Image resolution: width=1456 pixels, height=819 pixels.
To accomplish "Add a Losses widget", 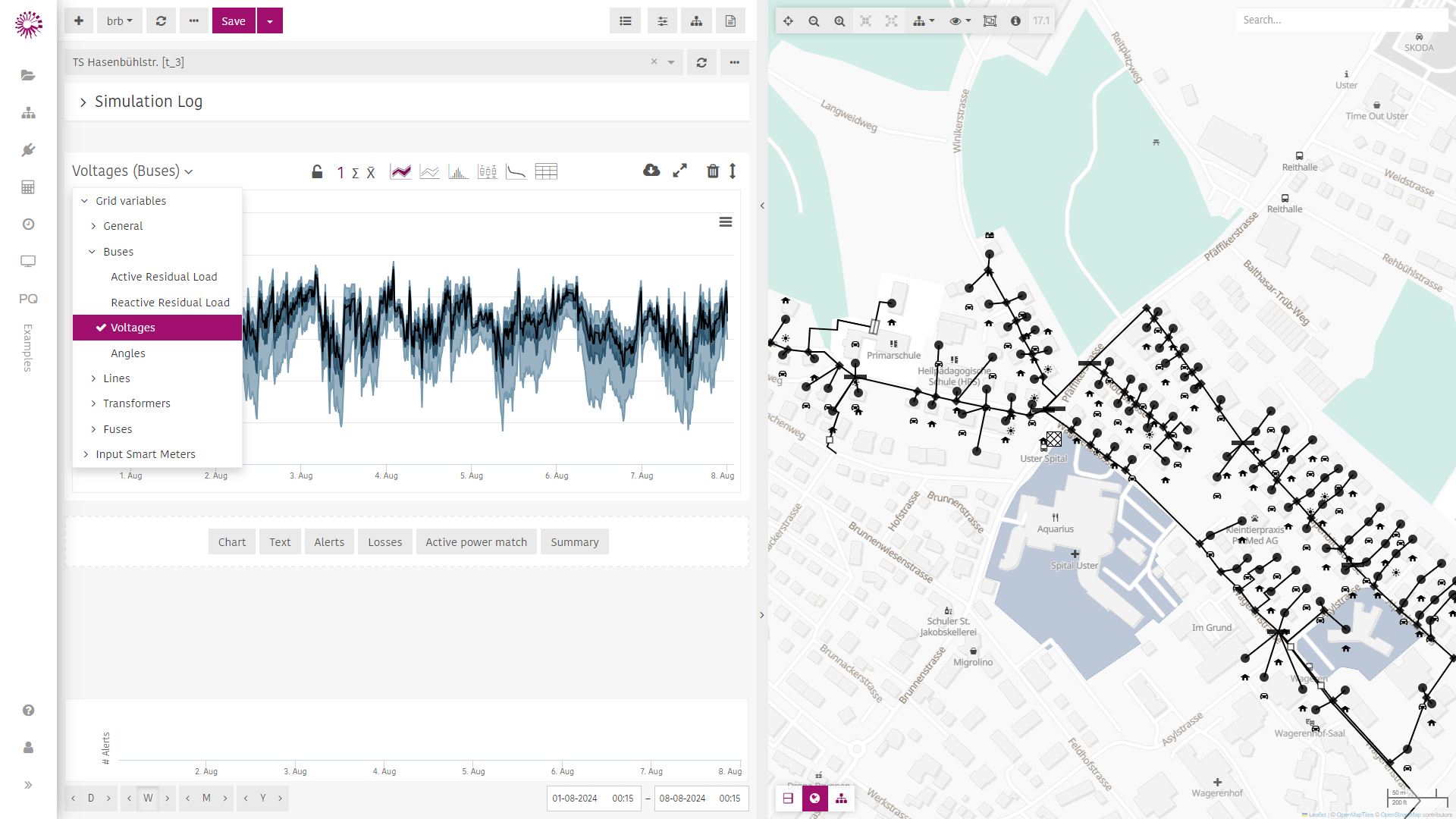I will point(385,542).
